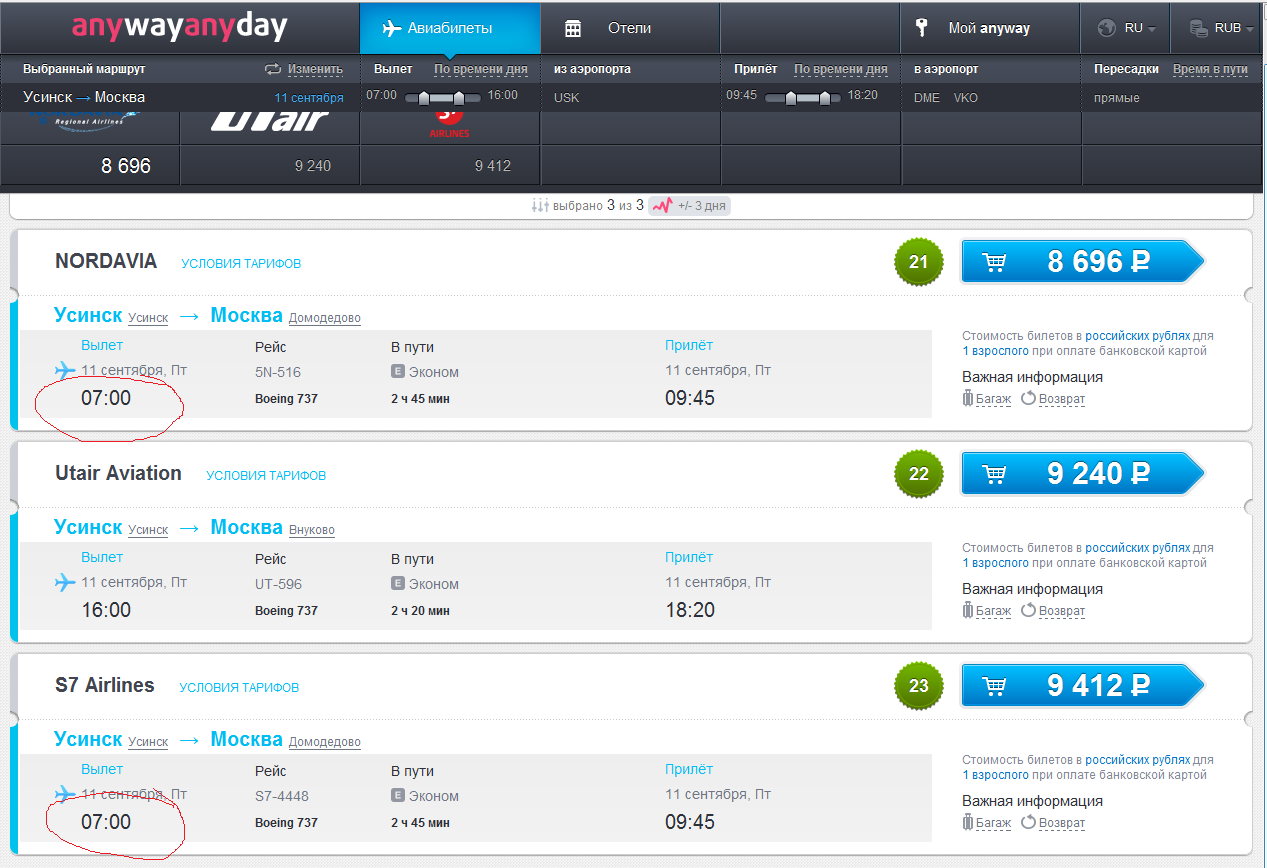Click the coins currency icon
This screenshot has height=868, width=1267.
click(1198, 28)
